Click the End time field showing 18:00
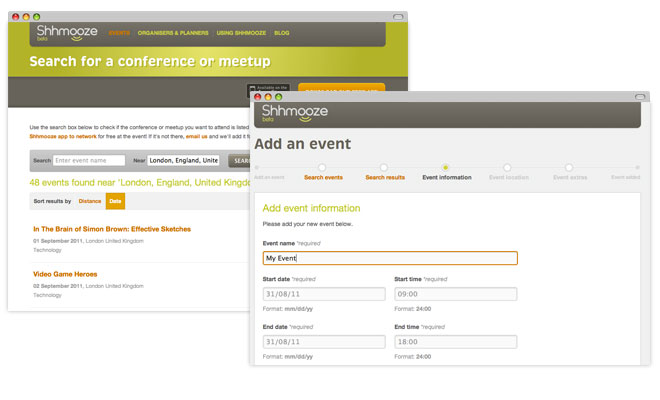The height and width of the screenshot is (400, 660). coord(455,341)
